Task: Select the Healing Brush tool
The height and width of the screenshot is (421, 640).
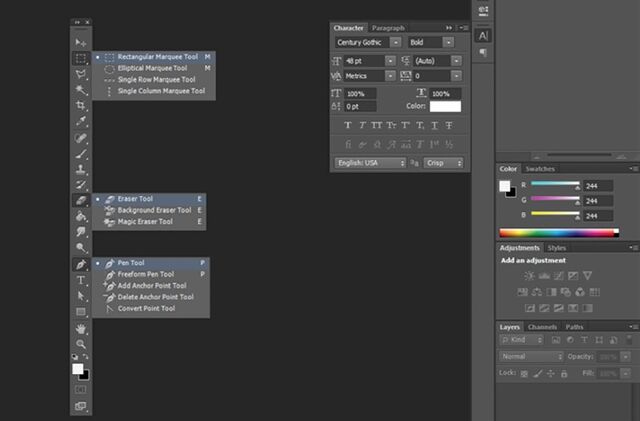Action: click(x=81, y=138)
